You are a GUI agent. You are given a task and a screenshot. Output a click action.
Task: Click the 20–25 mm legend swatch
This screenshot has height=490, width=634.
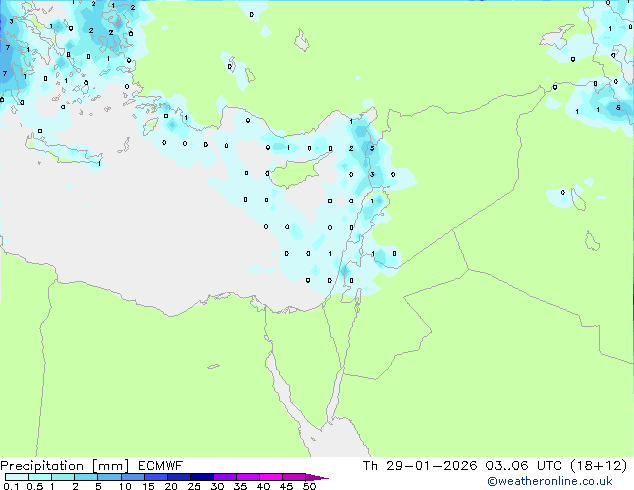[179, 477]
